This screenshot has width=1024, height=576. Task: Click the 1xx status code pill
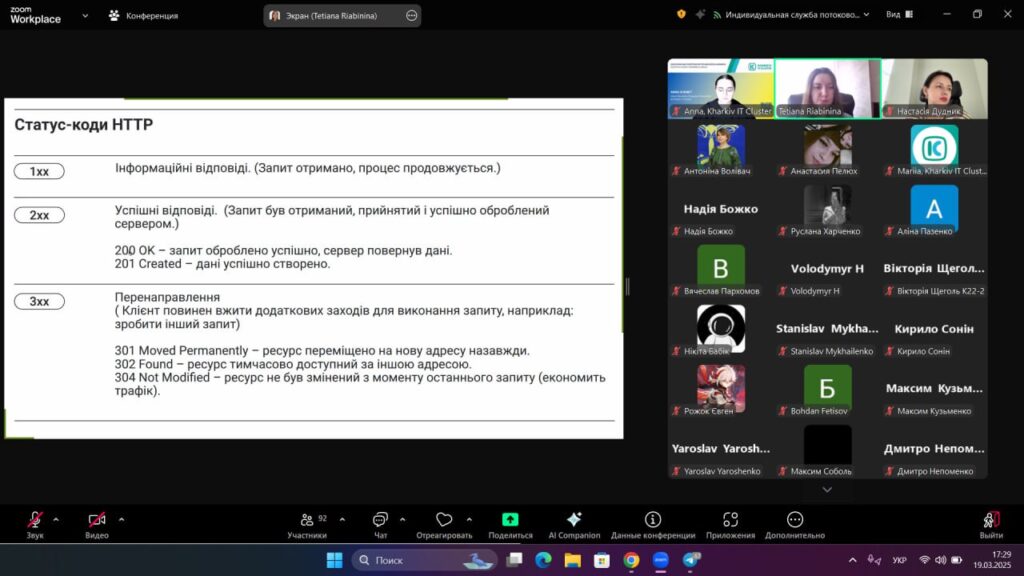coord(39,171)
